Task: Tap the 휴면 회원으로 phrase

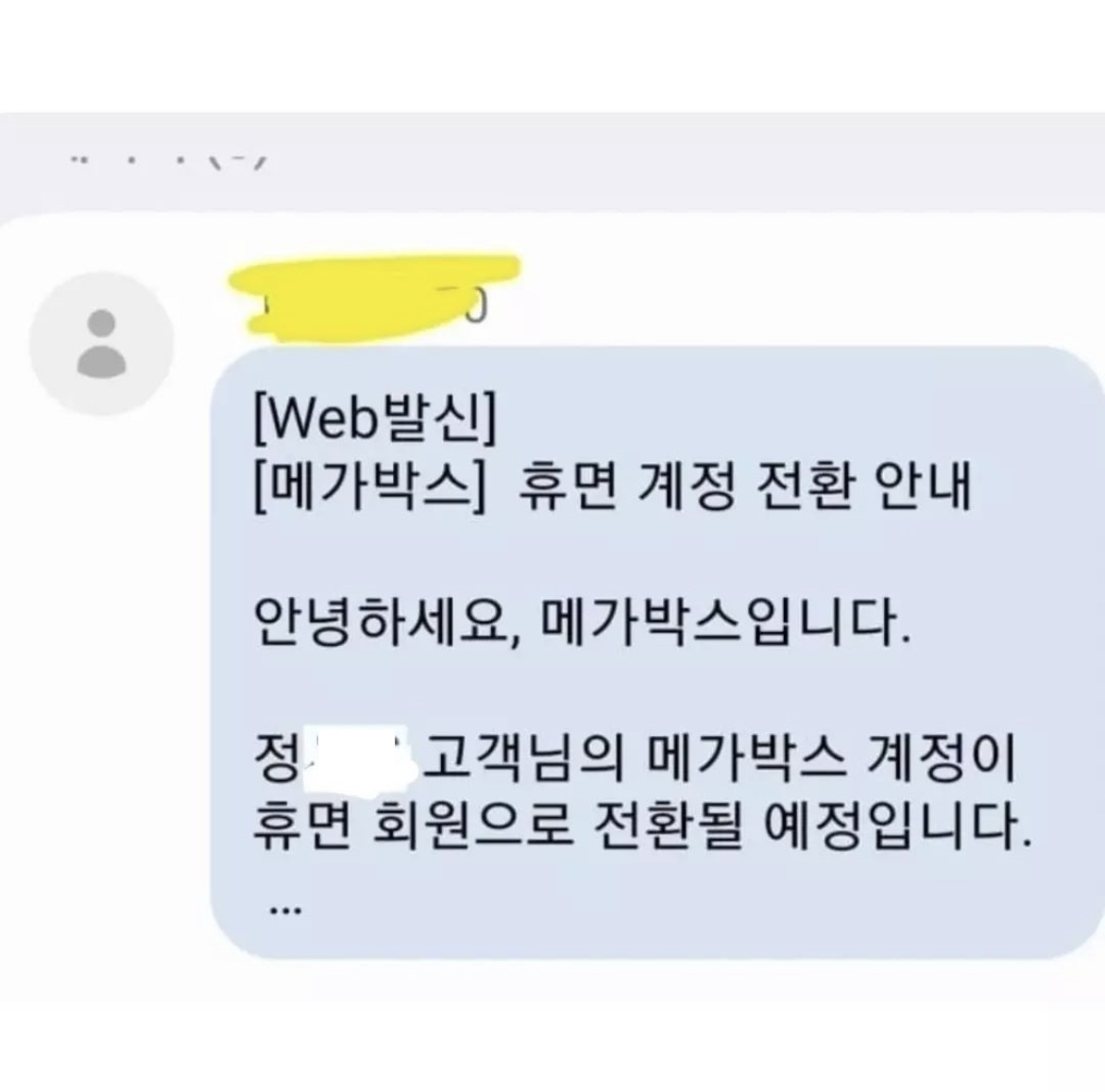Action: click(x=413, y=827)
